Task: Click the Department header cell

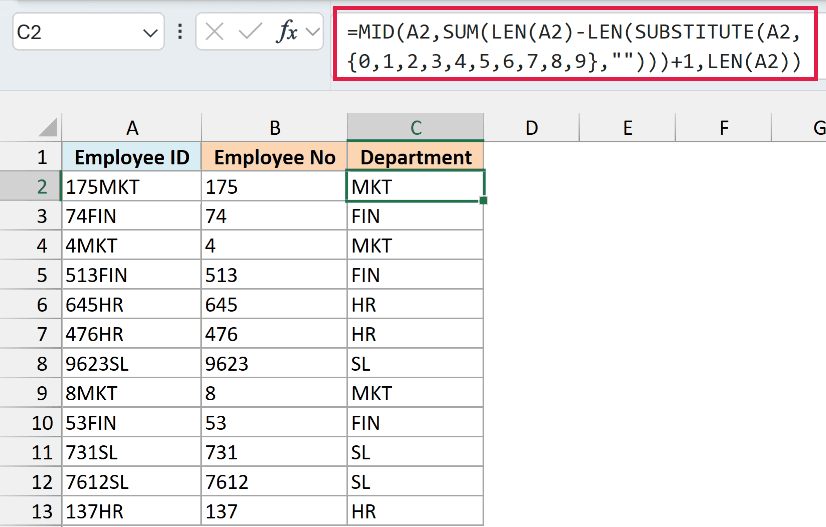Action: pos(416,157)
